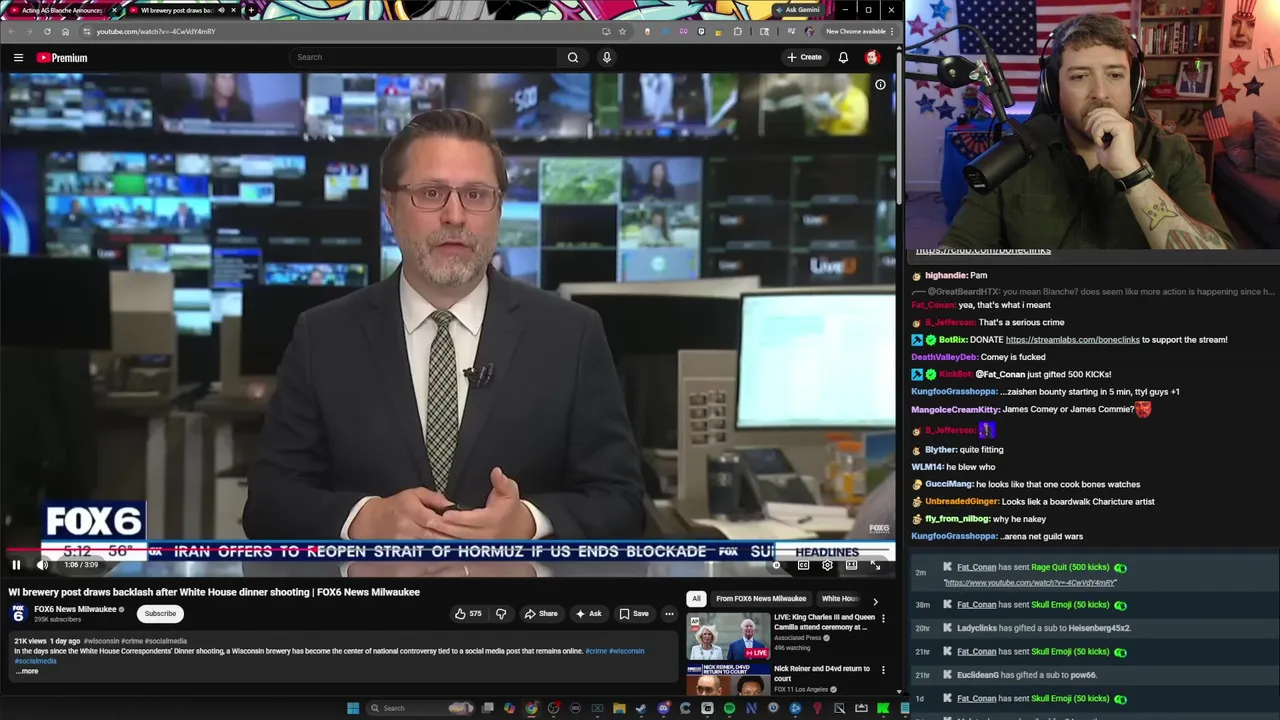This screenshot has width=1280, height=720.
Task: Open Chrome extensions puzzle icon
Action: (x=738, y=31)
